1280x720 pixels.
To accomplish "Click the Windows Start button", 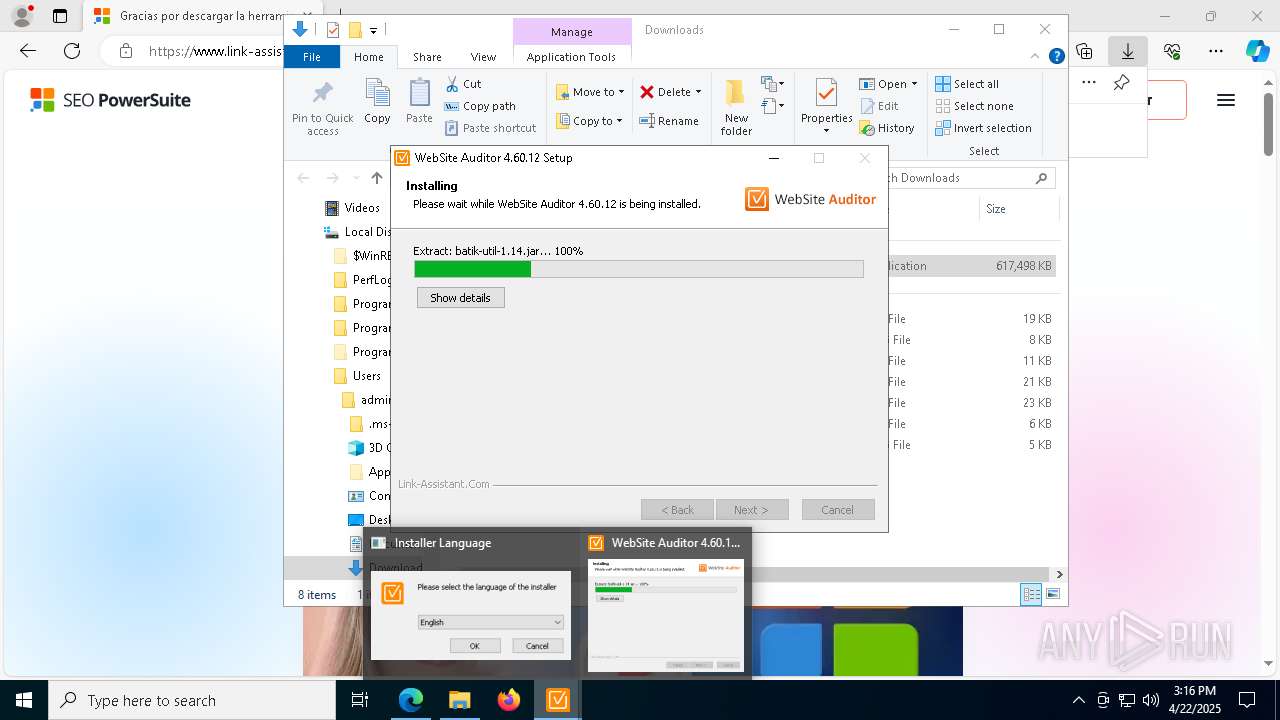I will (x=23, y=700).
